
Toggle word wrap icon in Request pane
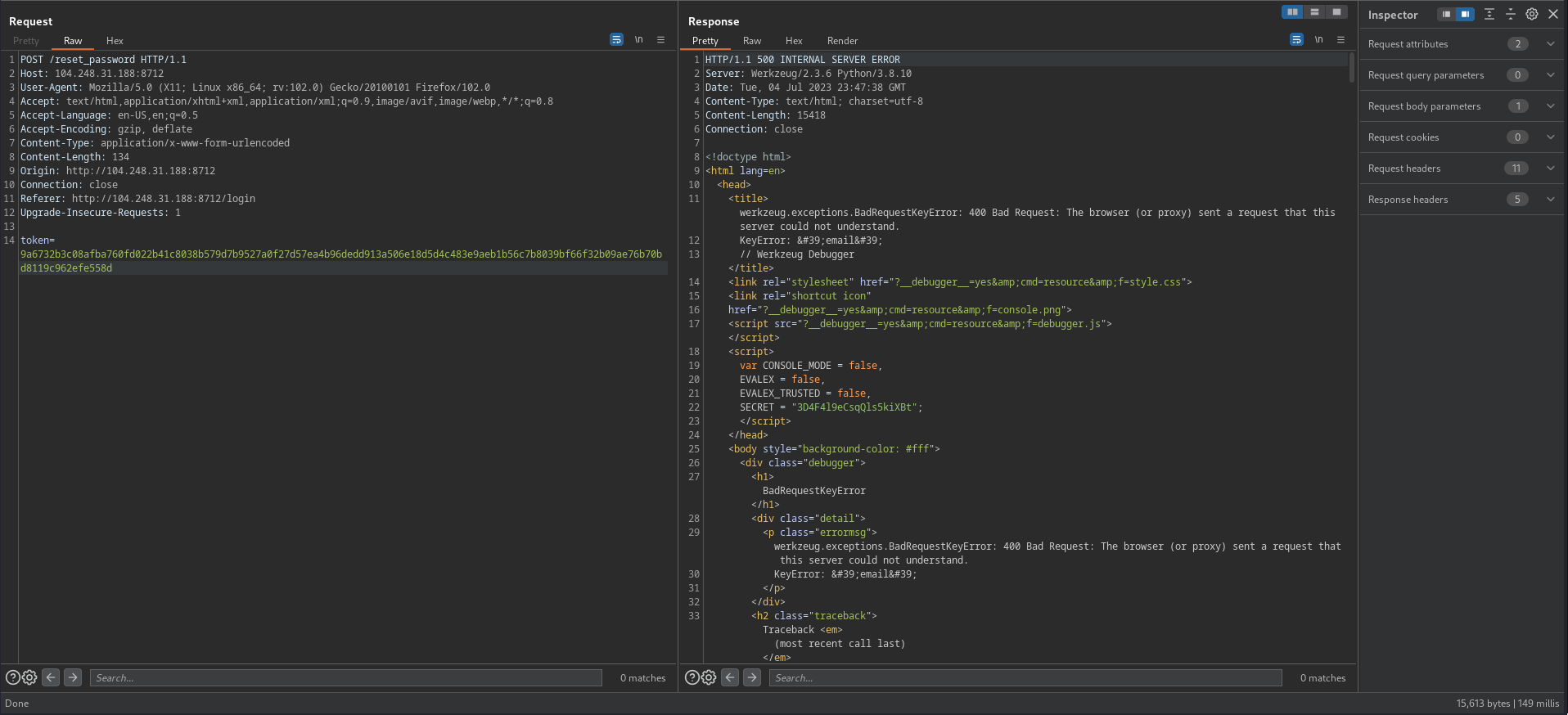coord(617,39)
